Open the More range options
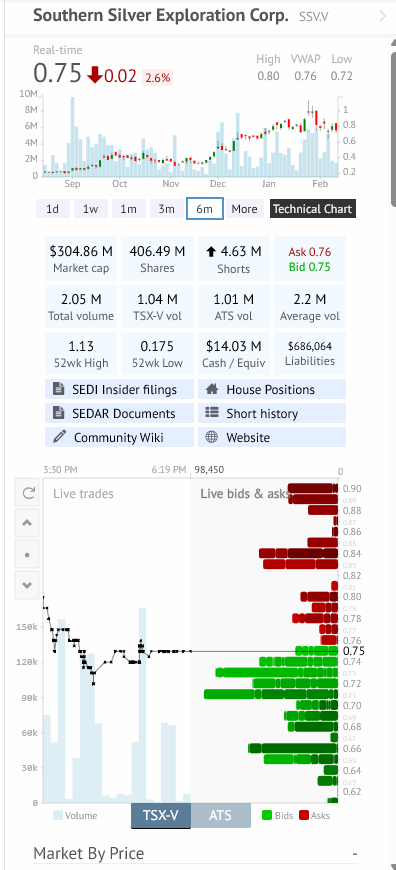This screenshot has width=396, height=870. (245, 209)
